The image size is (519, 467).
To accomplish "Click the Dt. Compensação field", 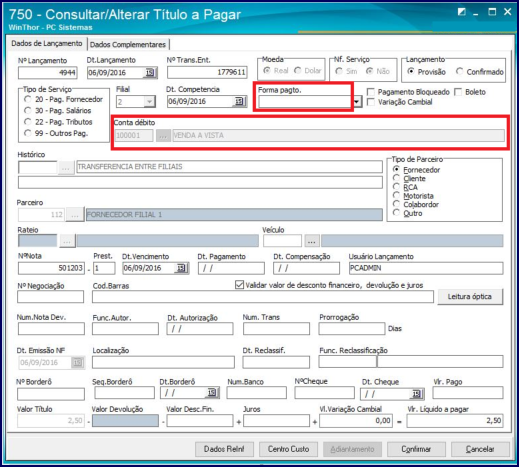I will click(x=307, y=268).
